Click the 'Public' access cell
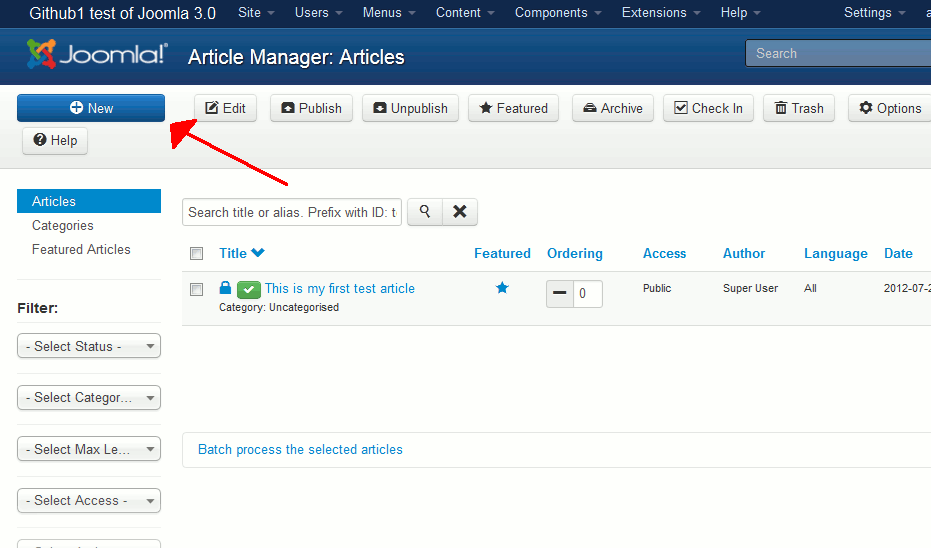 tap(657, 288)
